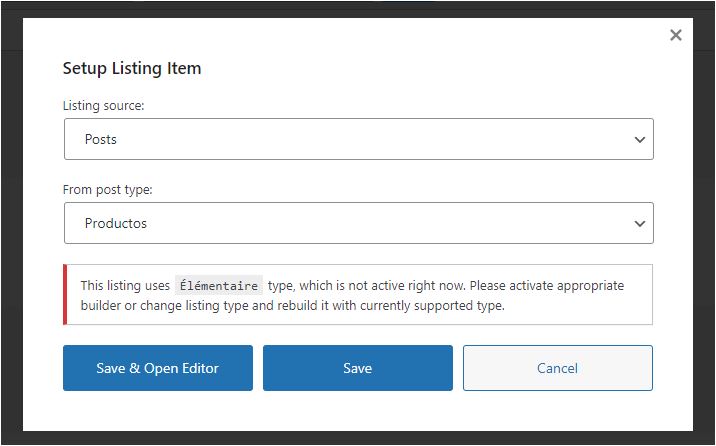Click 'rebuild it with currently supported type' text
Viewport: 716px width, 446px height.
(390, 305)
